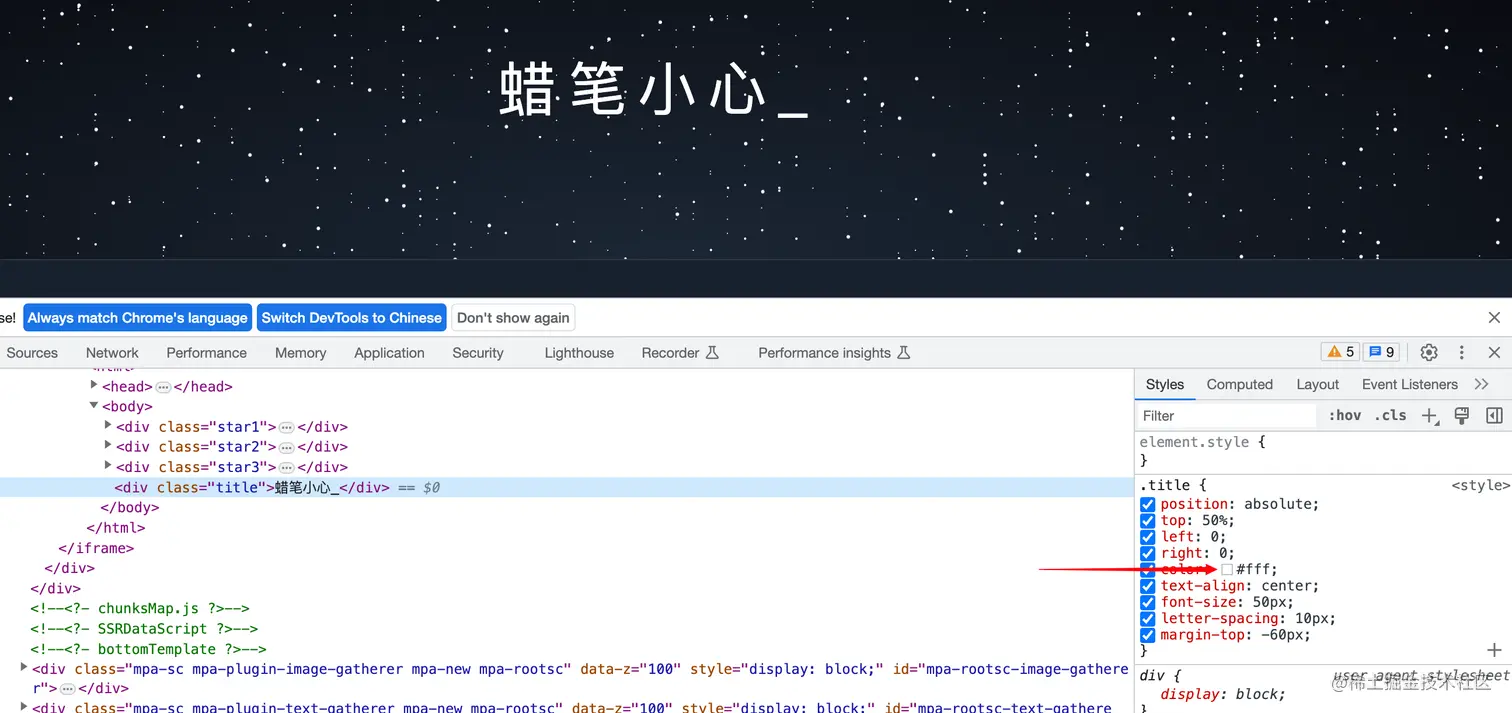Screen dimensions: 1512x713
Task: Expand the mpa-plugin-text-gatherer div node
Action: coord(24,707)
